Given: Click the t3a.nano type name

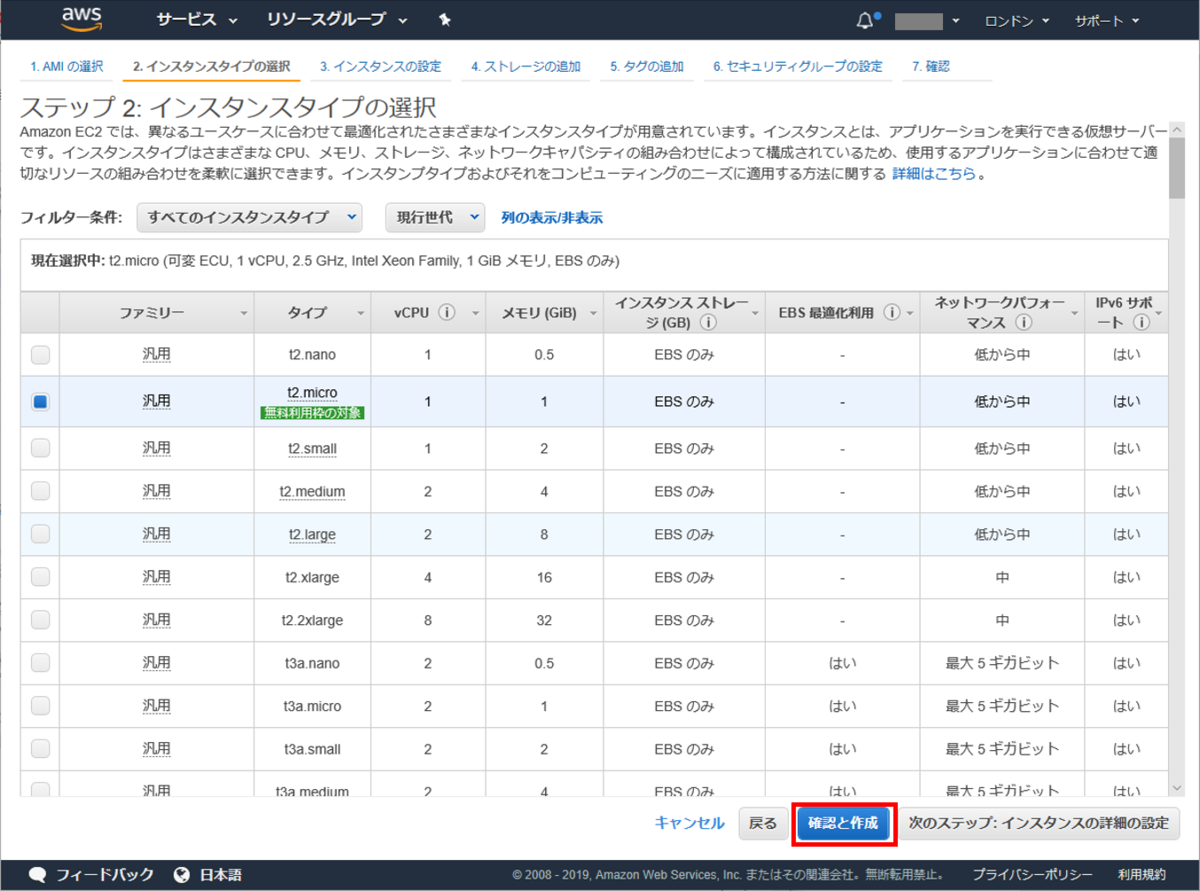Looking at the screenshot, I should click(312, 663).
